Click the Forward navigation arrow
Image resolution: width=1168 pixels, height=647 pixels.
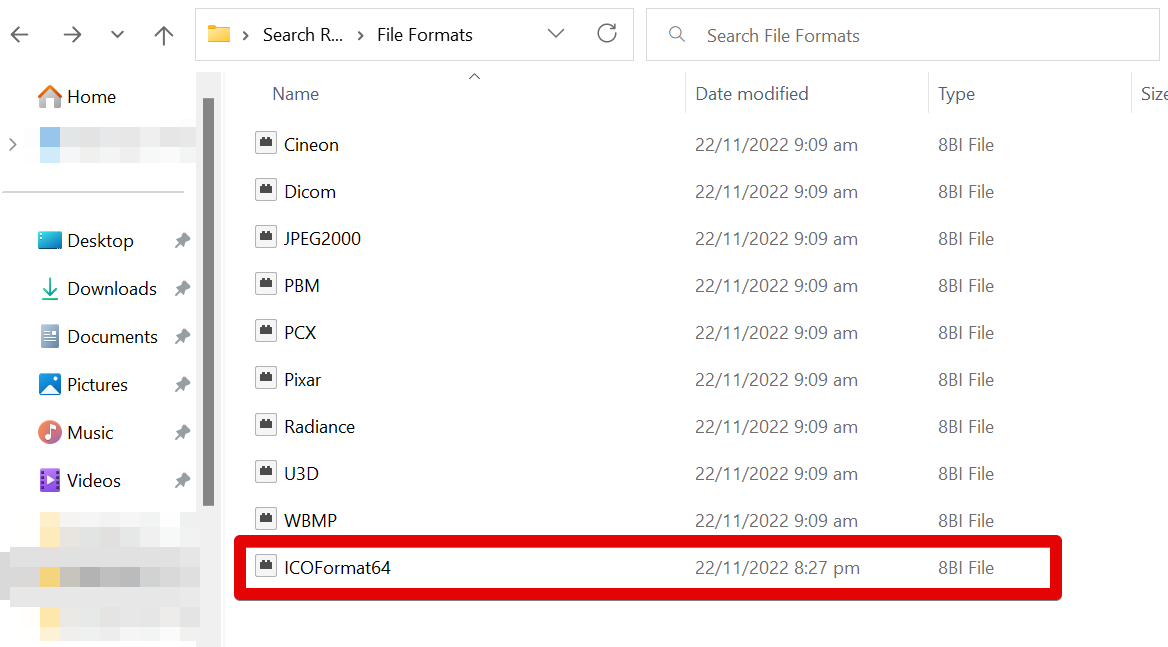[72, 35]
